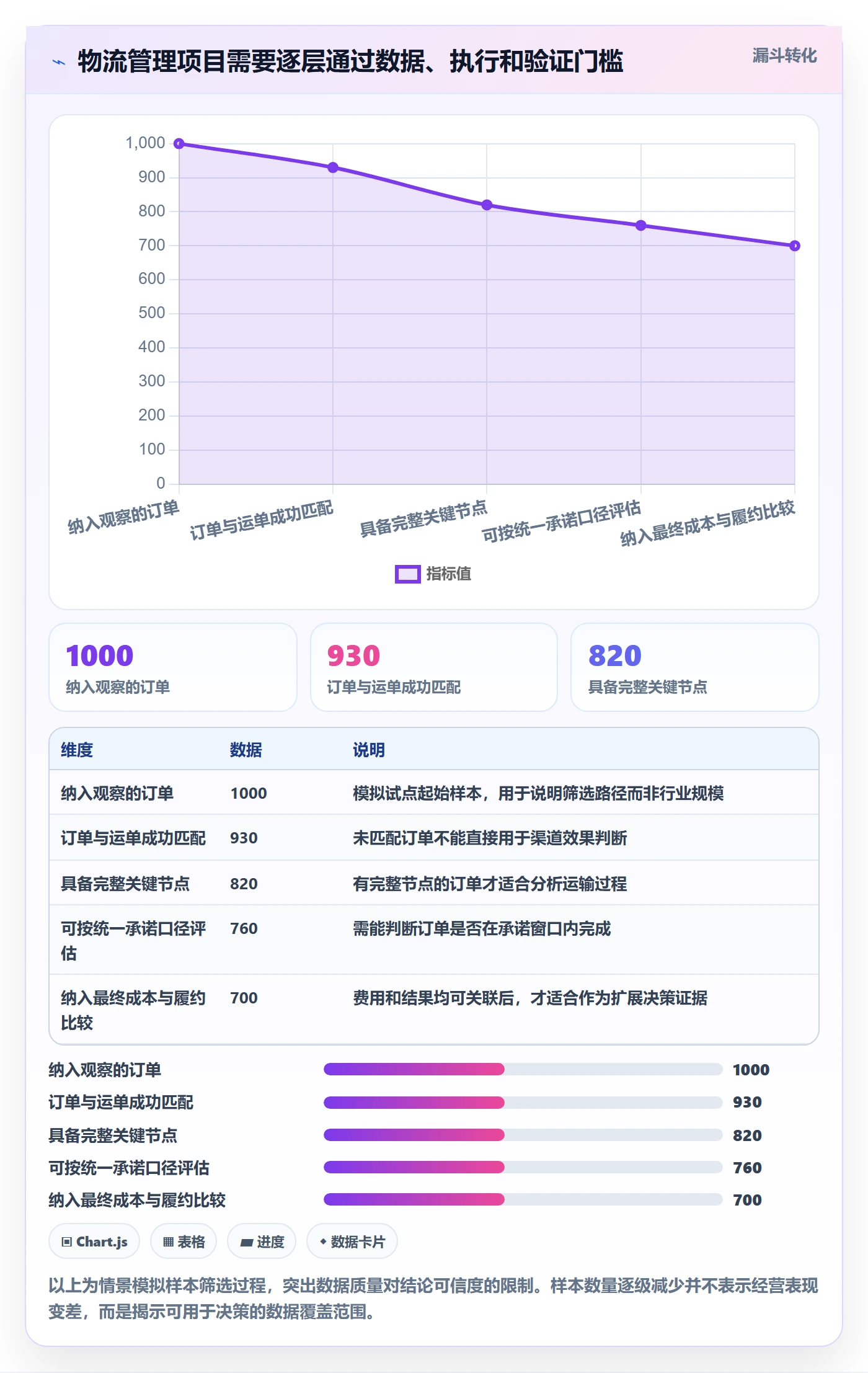868x1373 pixels.
Task: Select the chart point for 纳入最终成本与履约比较
Action: [x=795, y=246]
